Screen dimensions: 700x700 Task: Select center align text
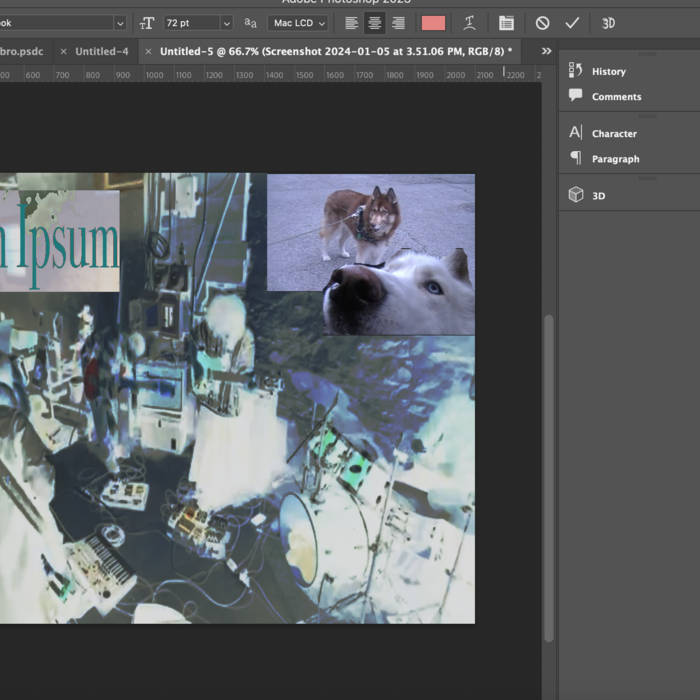[x=375, y=23]
